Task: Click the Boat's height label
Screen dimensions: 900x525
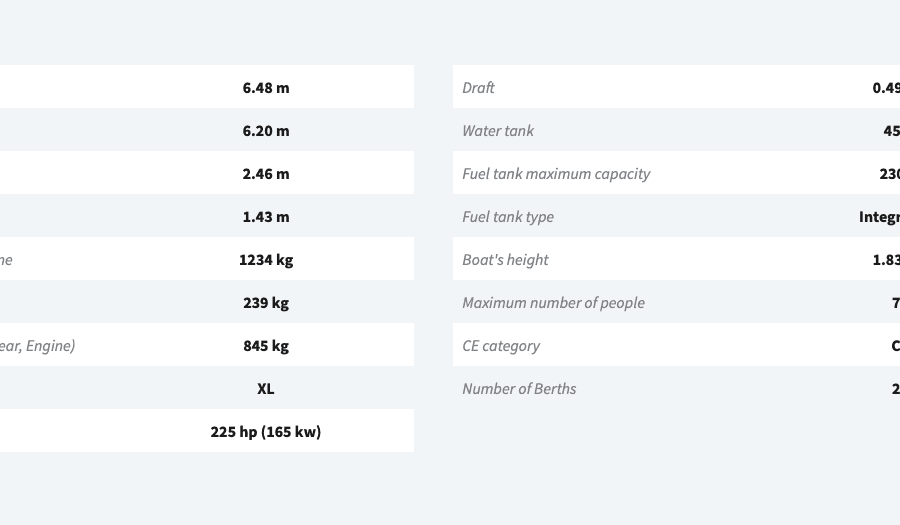Action: [505, 260]
